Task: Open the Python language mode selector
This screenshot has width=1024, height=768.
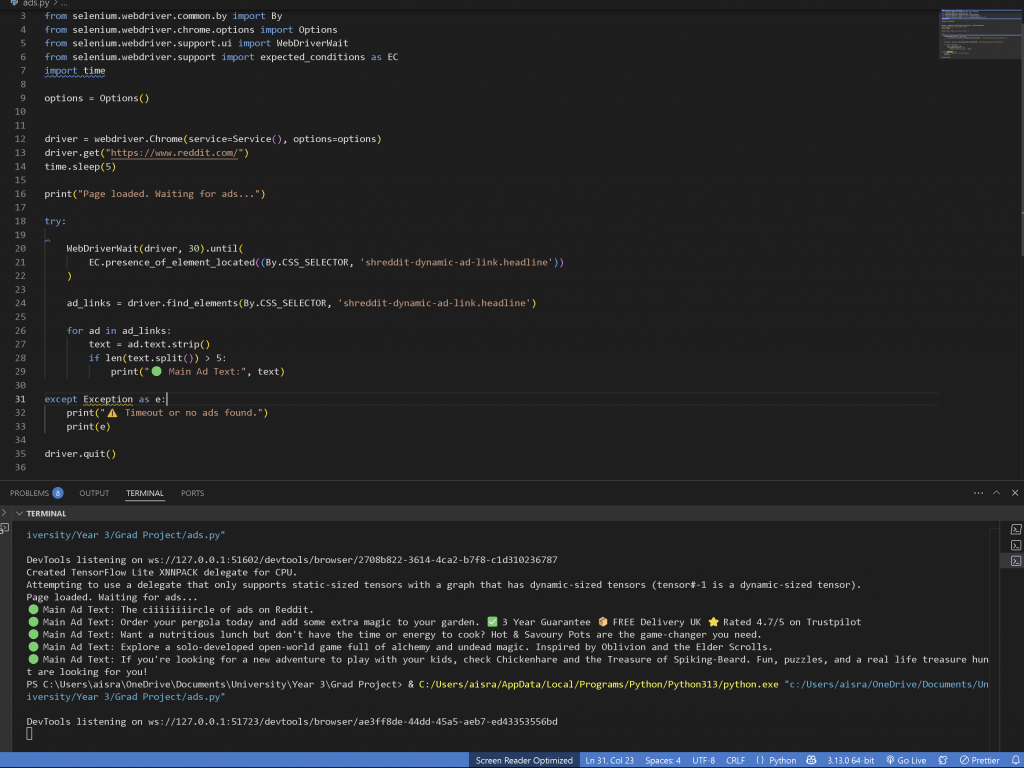Action: [780, 760]
